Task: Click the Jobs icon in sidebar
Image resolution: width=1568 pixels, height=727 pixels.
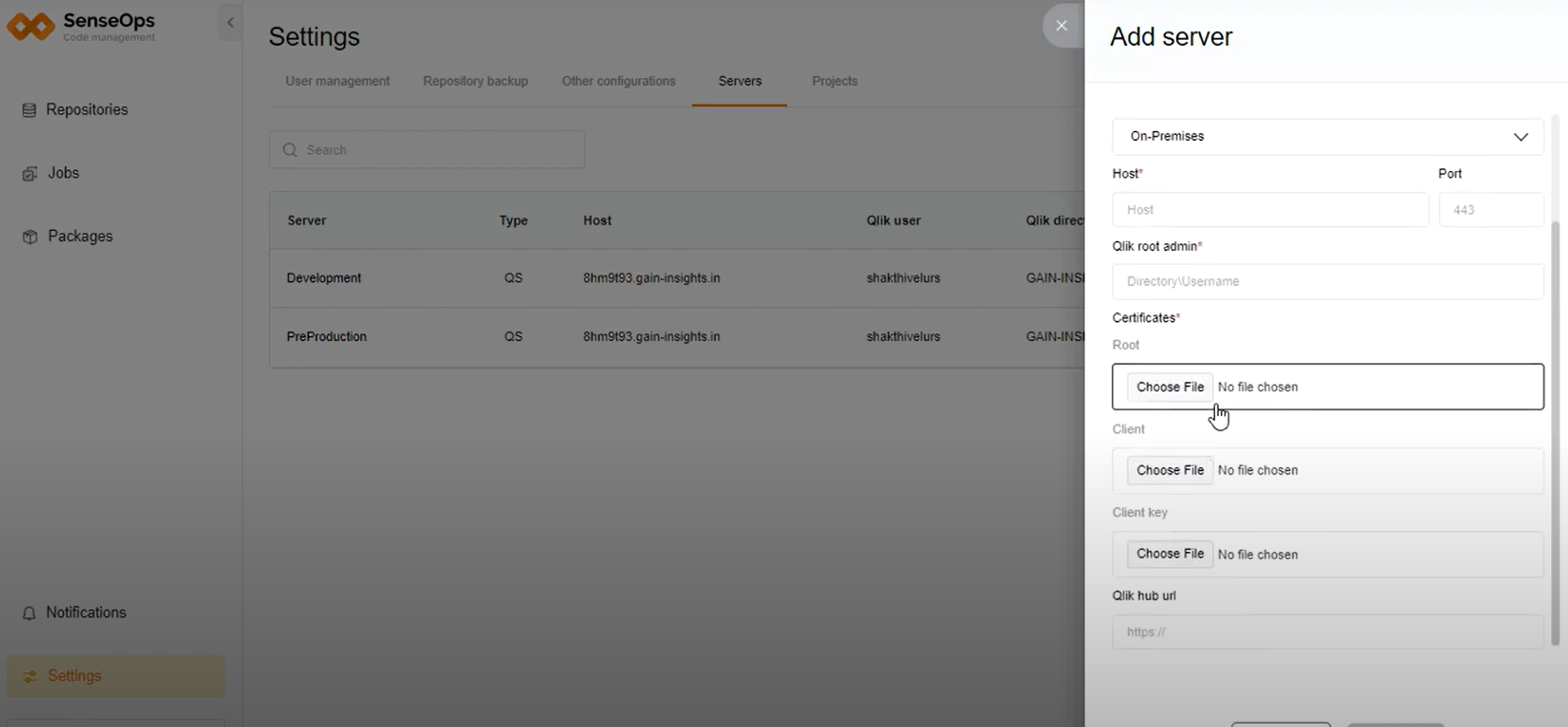Action: [29, 173]
